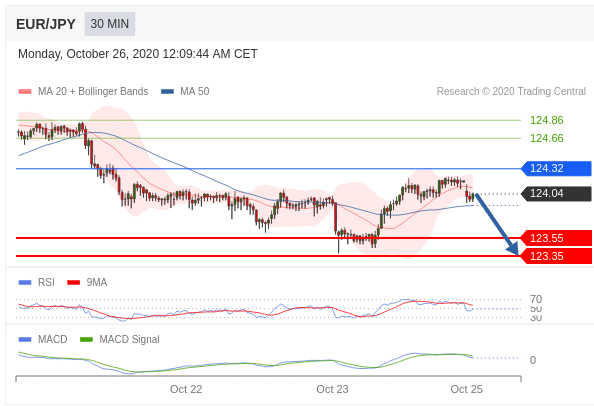Select the MA 20 + Bollinger Bands legend label
The height and width of the screenshot is (406, 594).
click(93, 91)
